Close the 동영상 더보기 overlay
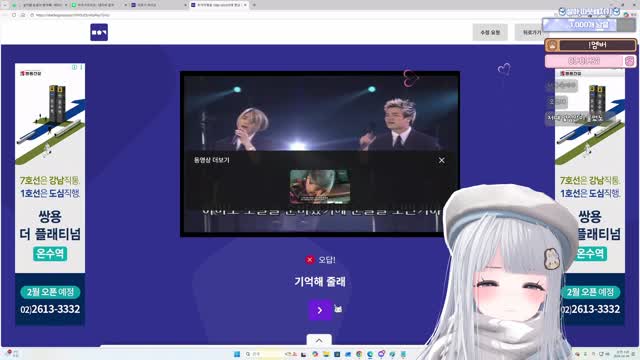640x360 pixels. point(442,160)
